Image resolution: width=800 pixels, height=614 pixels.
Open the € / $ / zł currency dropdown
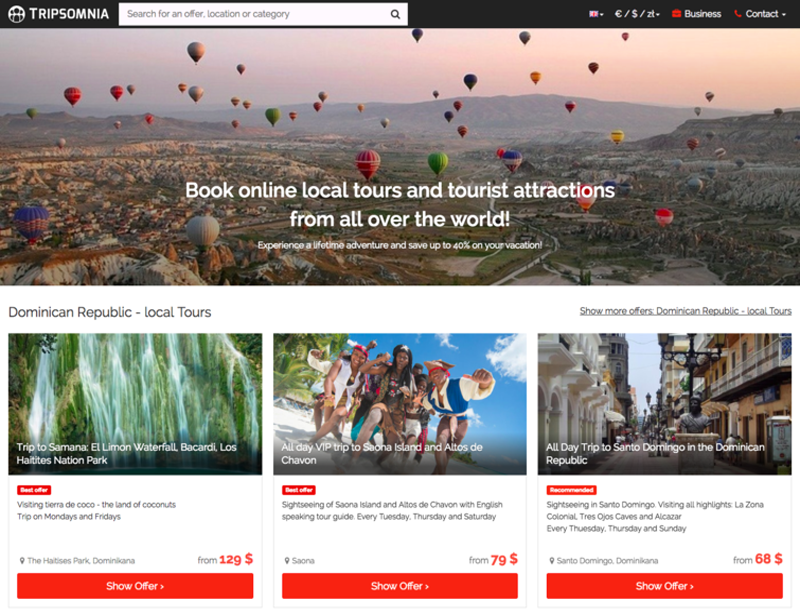(636, 14)
